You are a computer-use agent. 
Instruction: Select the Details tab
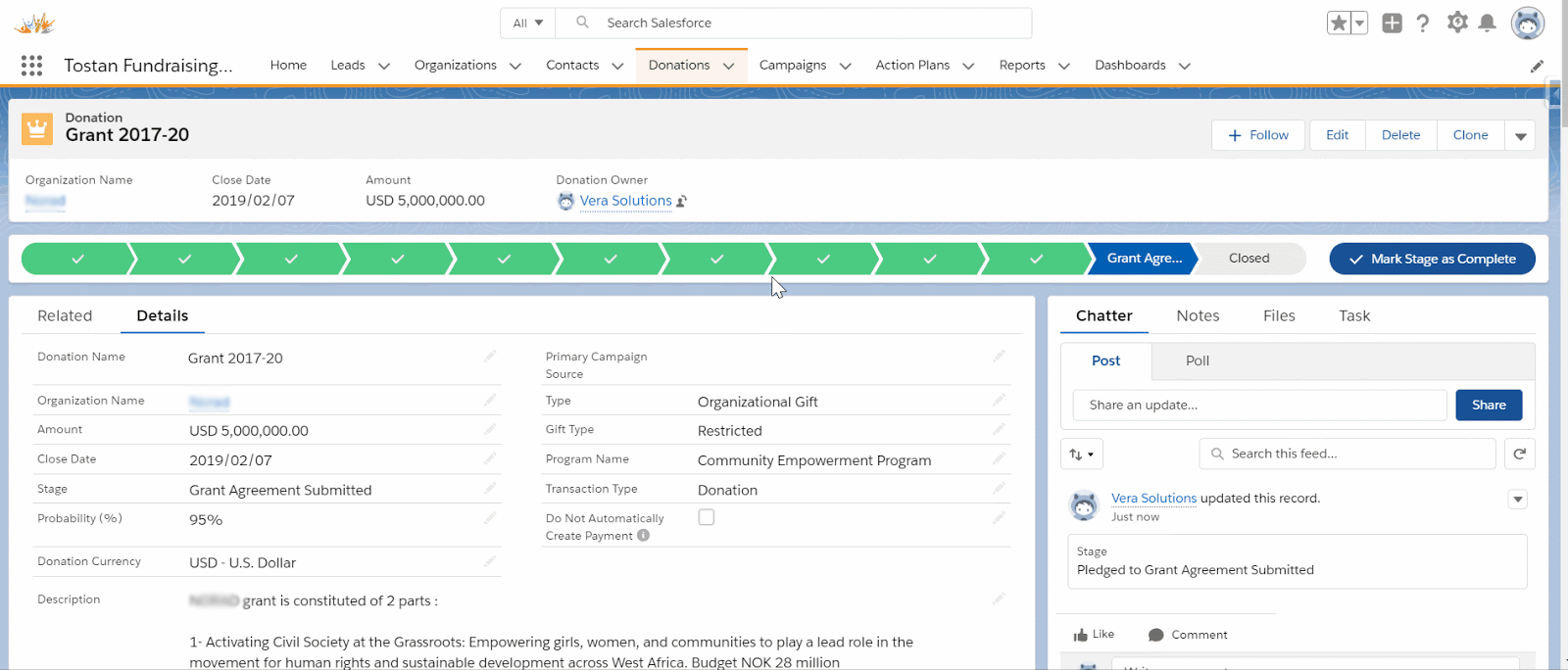pos(163,315)
